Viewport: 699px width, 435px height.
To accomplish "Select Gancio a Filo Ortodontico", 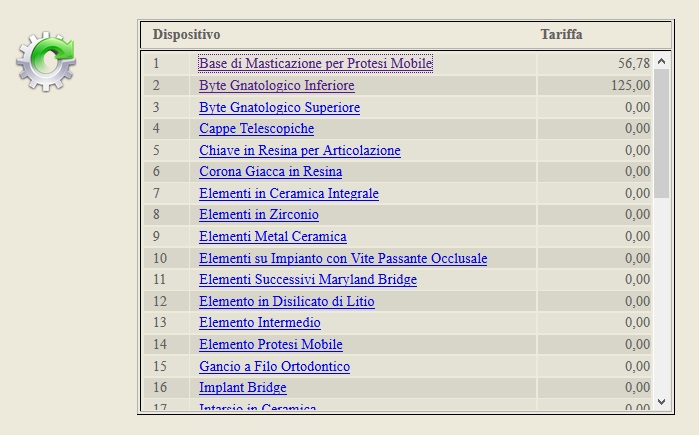I will click(x=275, y=366).
